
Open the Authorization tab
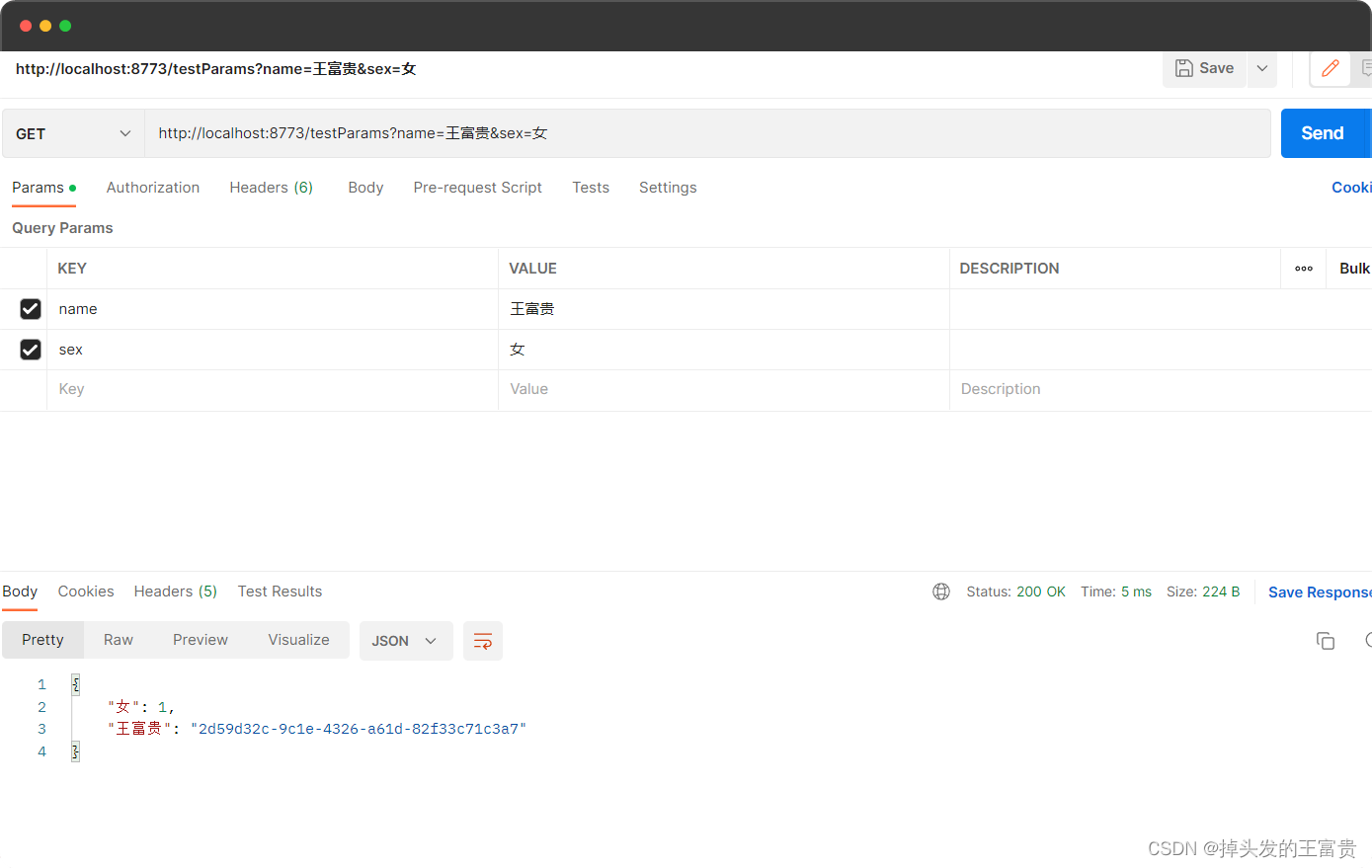tap(153, 188)
